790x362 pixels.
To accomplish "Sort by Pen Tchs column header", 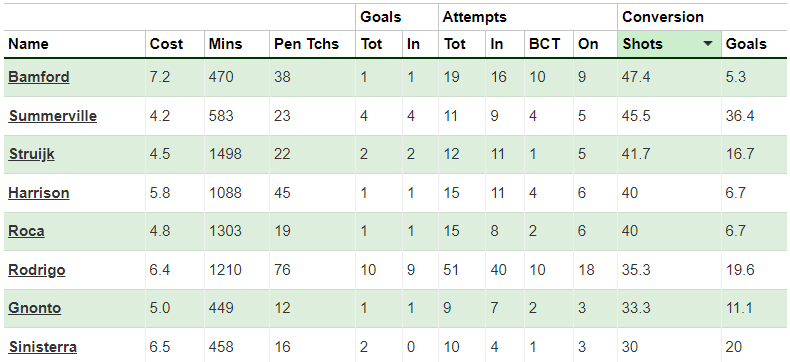I will pos(306,44).
